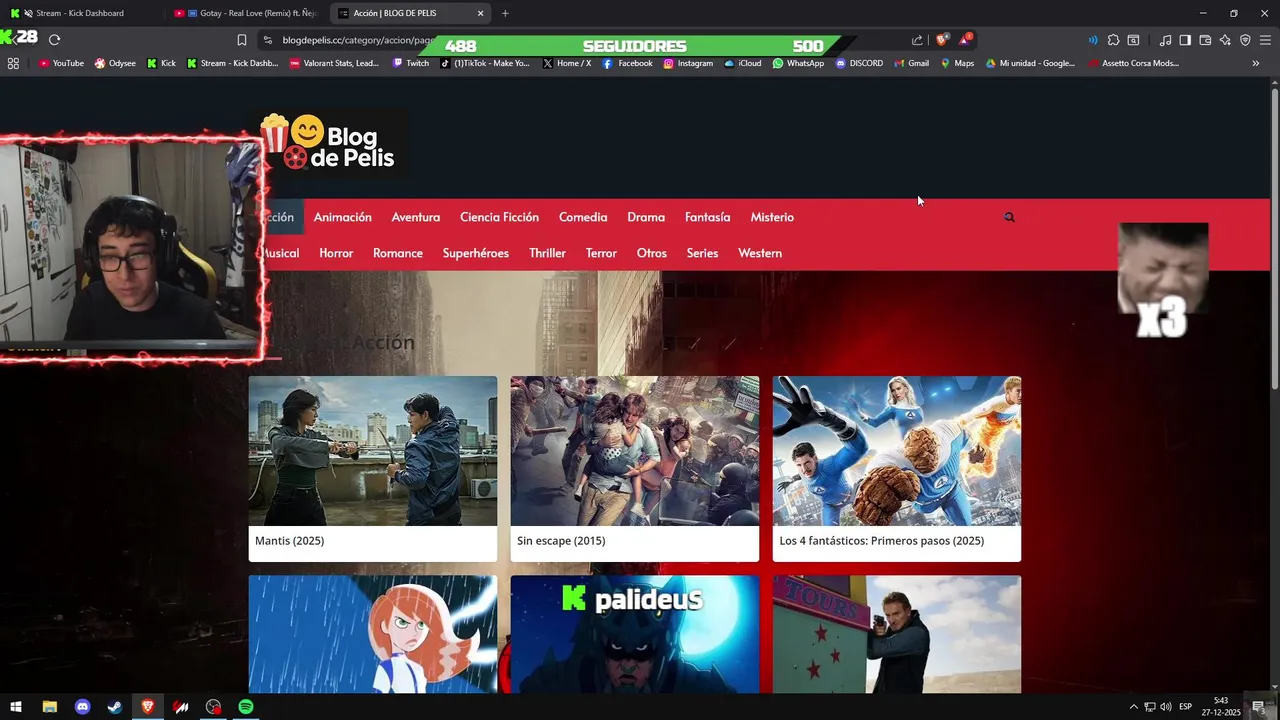Open the Brave Wallet icon
Image resolution: width=1280 pixels, height=720 pixels.
pyautogui.click(x=1205, y=40)
